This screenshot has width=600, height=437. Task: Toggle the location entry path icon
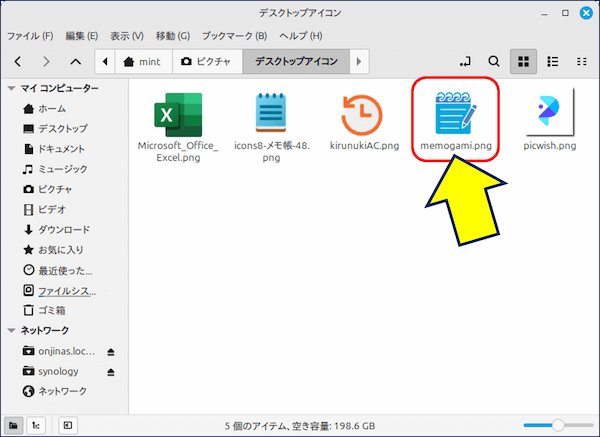[465, 62]
